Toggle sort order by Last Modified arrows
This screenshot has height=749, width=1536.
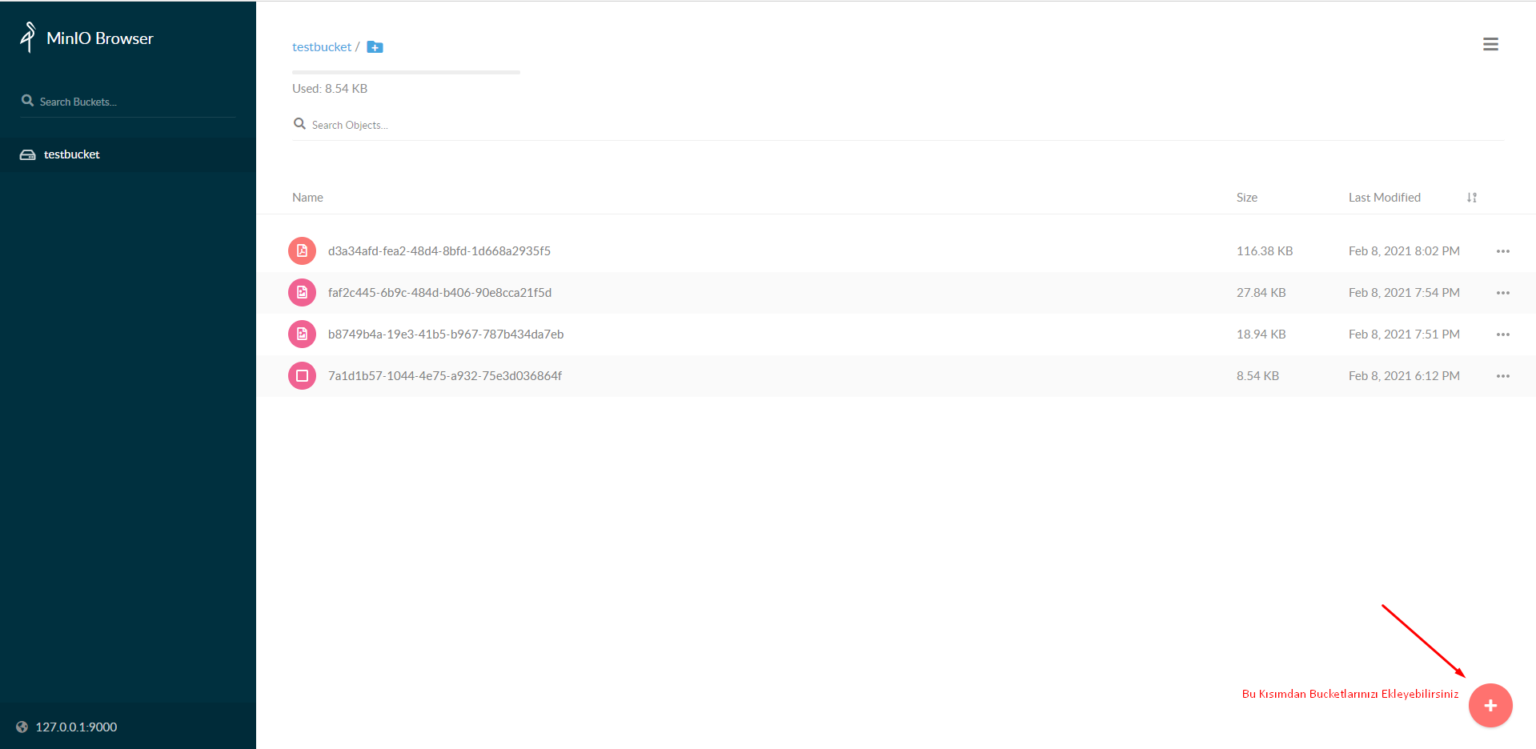click(x=1471, y=198)
